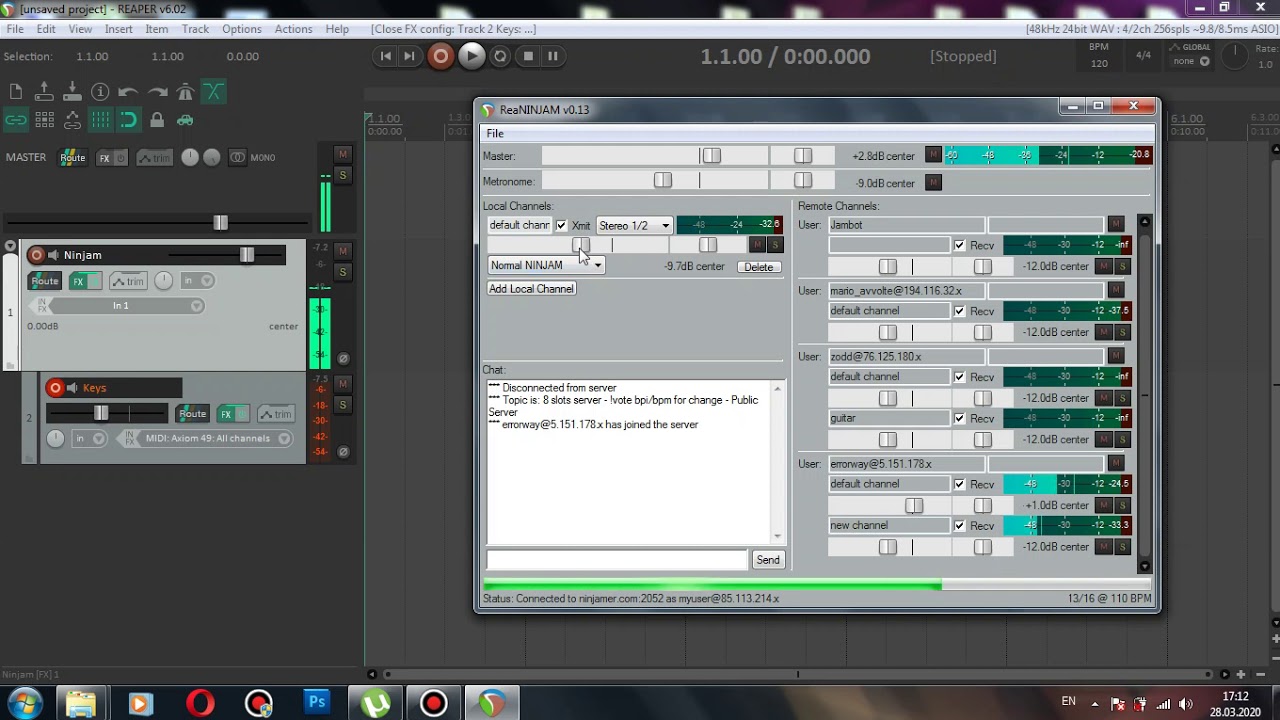
Task: Go to project start in transport
Action: click(385, 56)
